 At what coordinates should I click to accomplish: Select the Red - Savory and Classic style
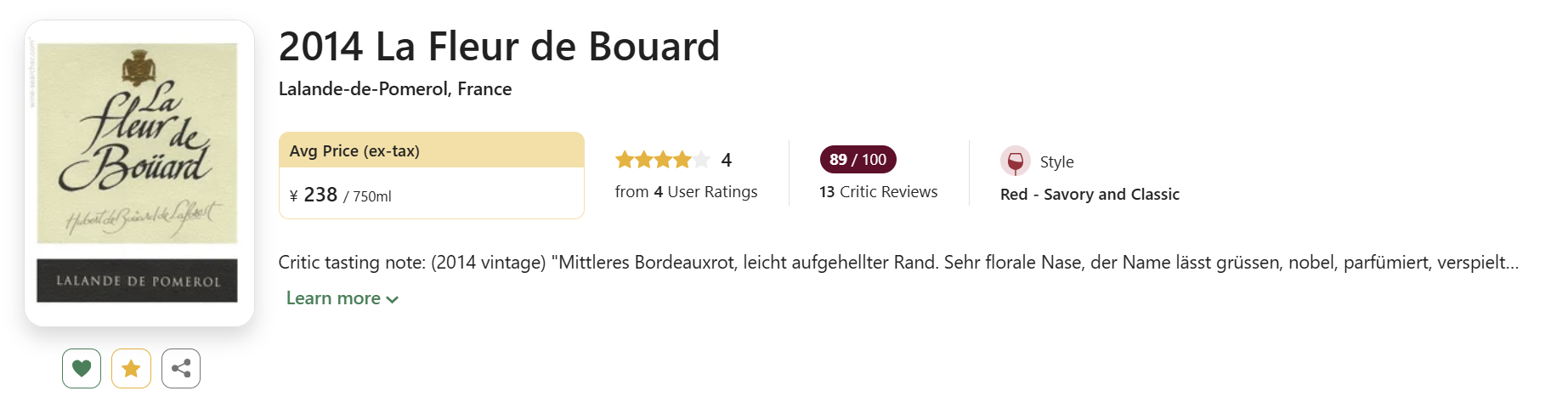point(1090,195)
